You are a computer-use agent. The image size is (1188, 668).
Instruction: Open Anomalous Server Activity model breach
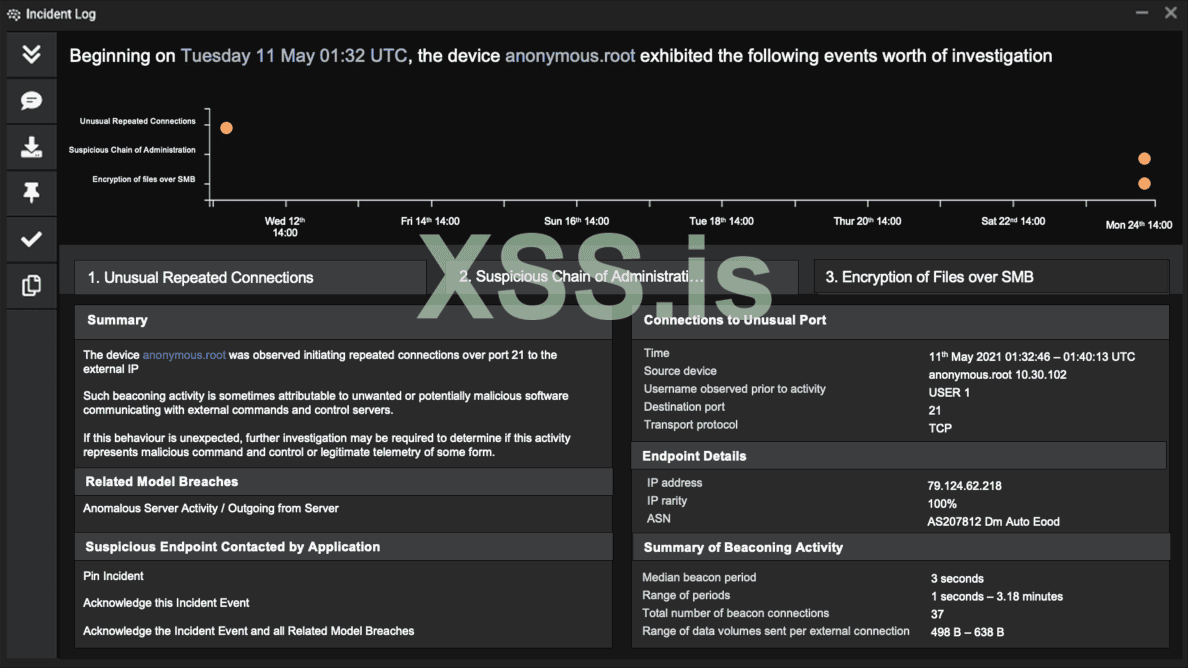pos(210,508)
